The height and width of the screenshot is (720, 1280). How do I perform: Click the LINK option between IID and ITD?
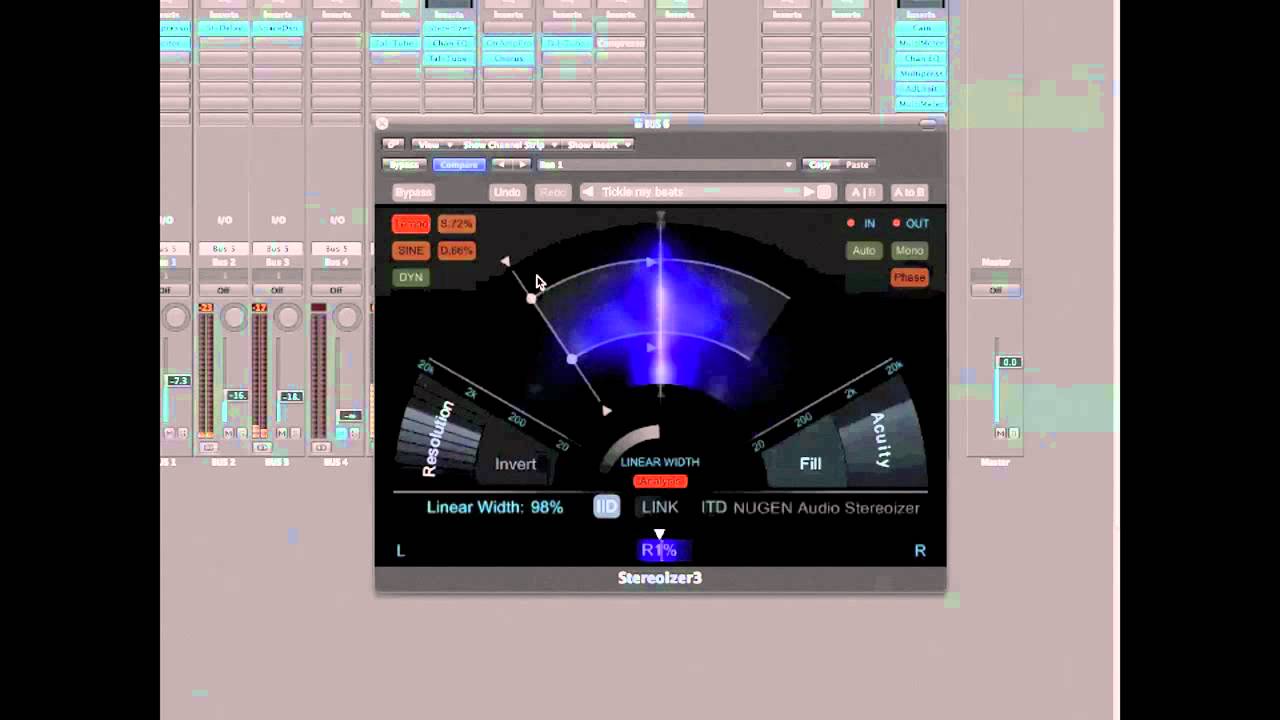pos(660,507)
